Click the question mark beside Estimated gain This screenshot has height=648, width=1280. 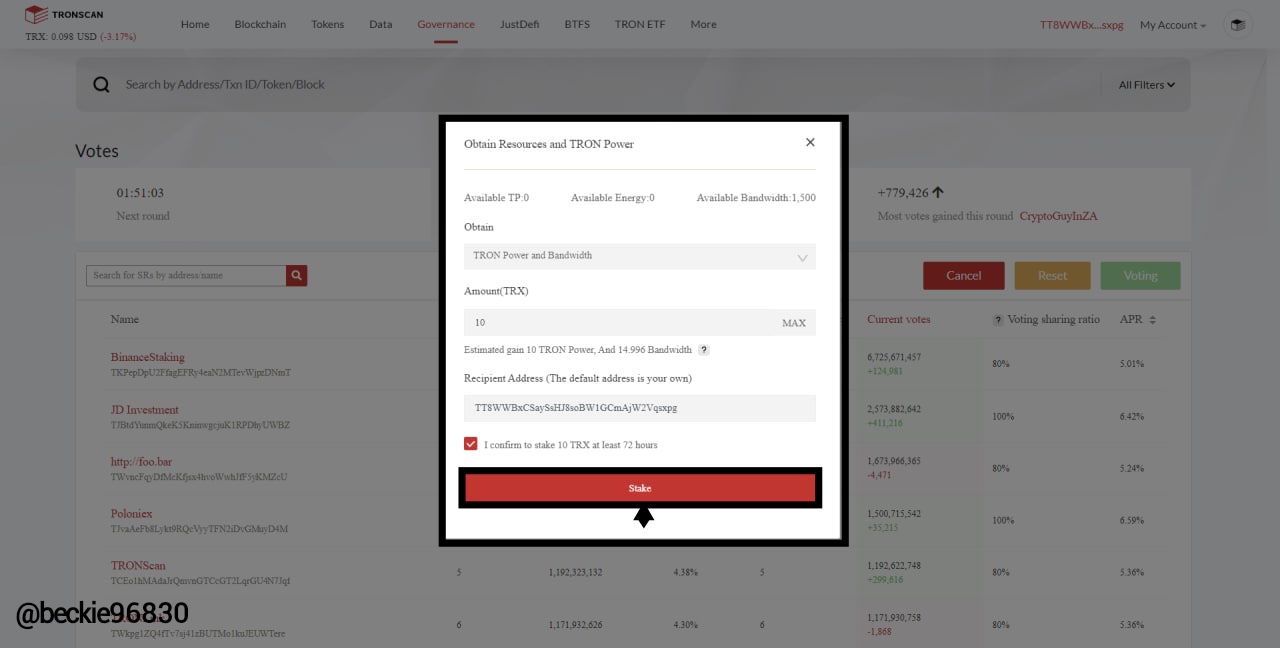704,350
